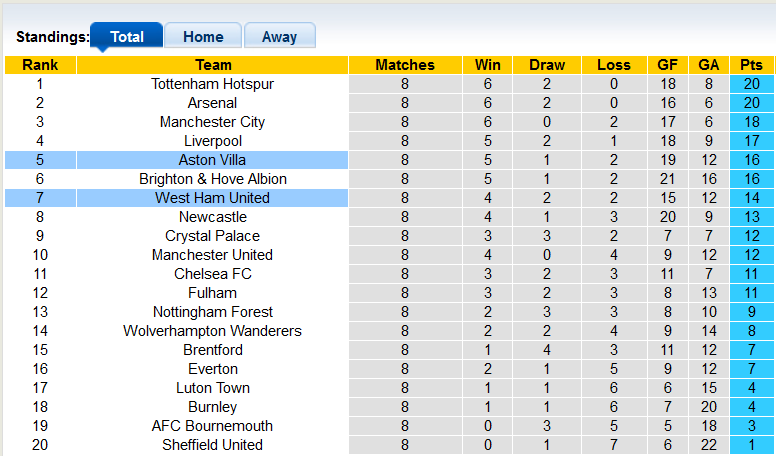
Task: Click Brighton & Hove Albion
Action: (212, 179)
